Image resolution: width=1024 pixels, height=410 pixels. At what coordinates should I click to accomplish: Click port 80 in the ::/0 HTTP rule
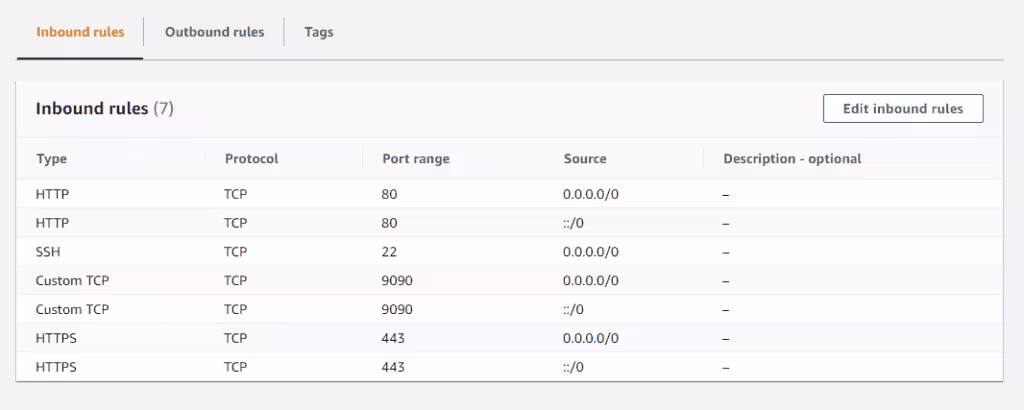[x=390, y=223]
